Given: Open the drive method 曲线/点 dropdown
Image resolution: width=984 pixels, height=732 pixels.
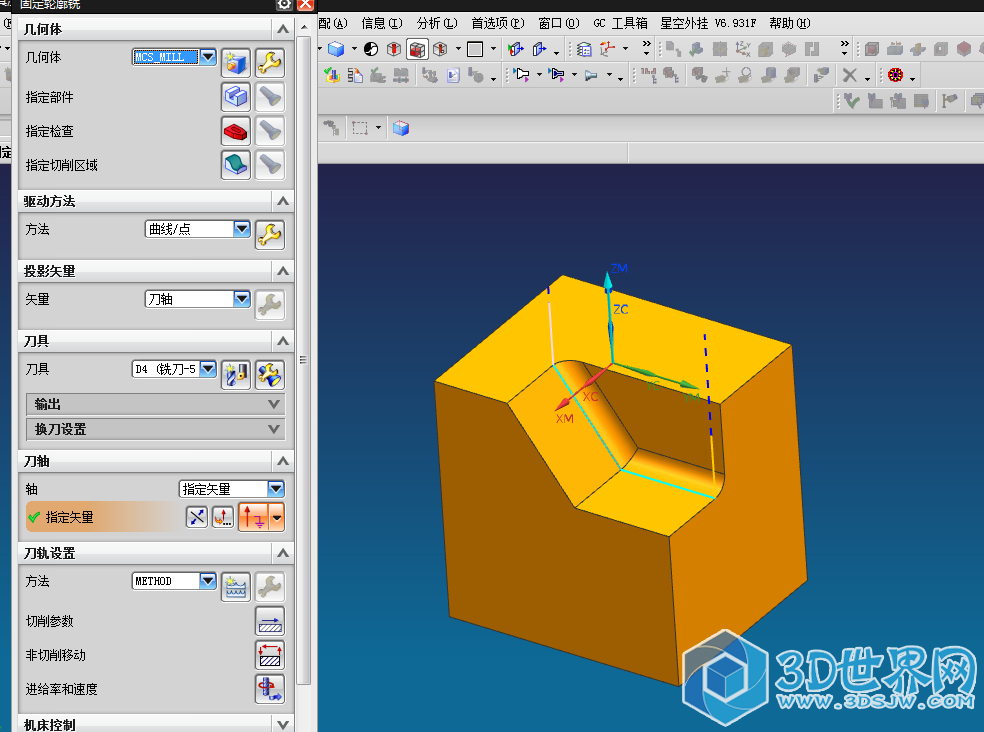Looking at the screenshot, I should coord(241,229).
